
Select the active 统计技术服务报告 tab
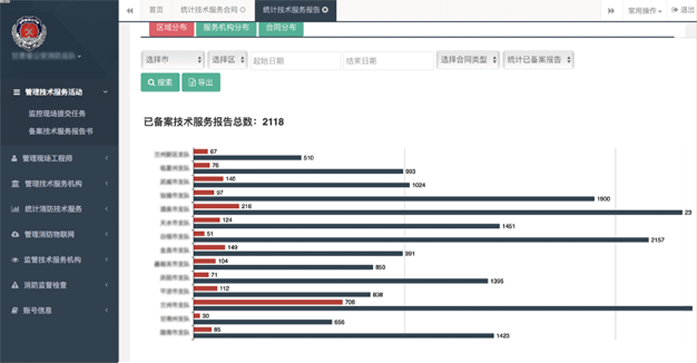296,10
